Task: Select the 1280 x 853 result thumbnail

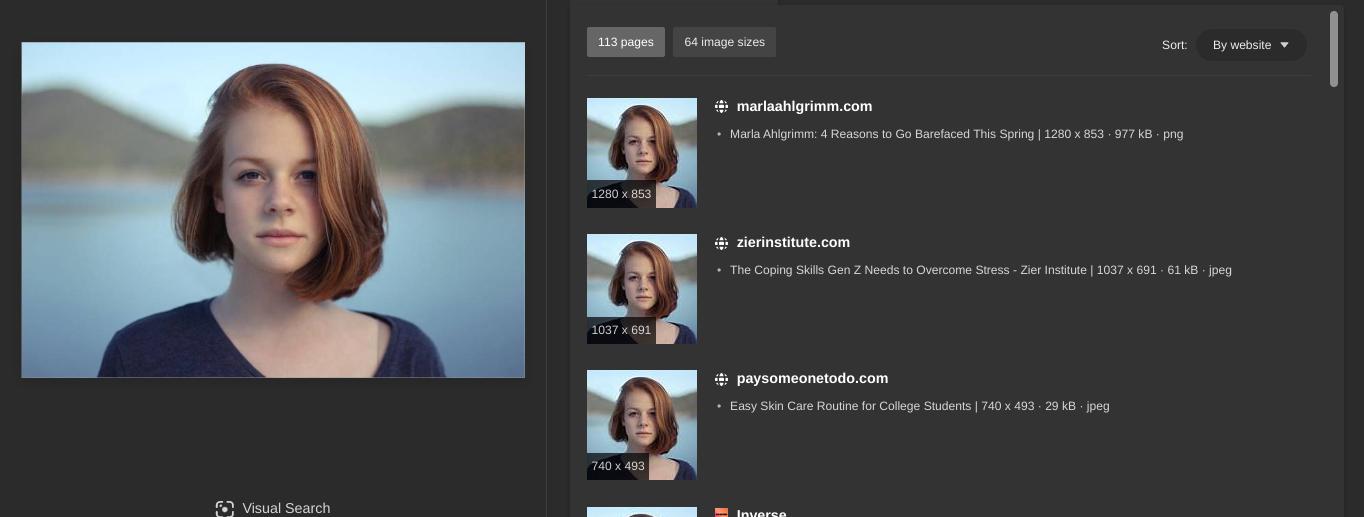Action: click(x=641, y=152)
